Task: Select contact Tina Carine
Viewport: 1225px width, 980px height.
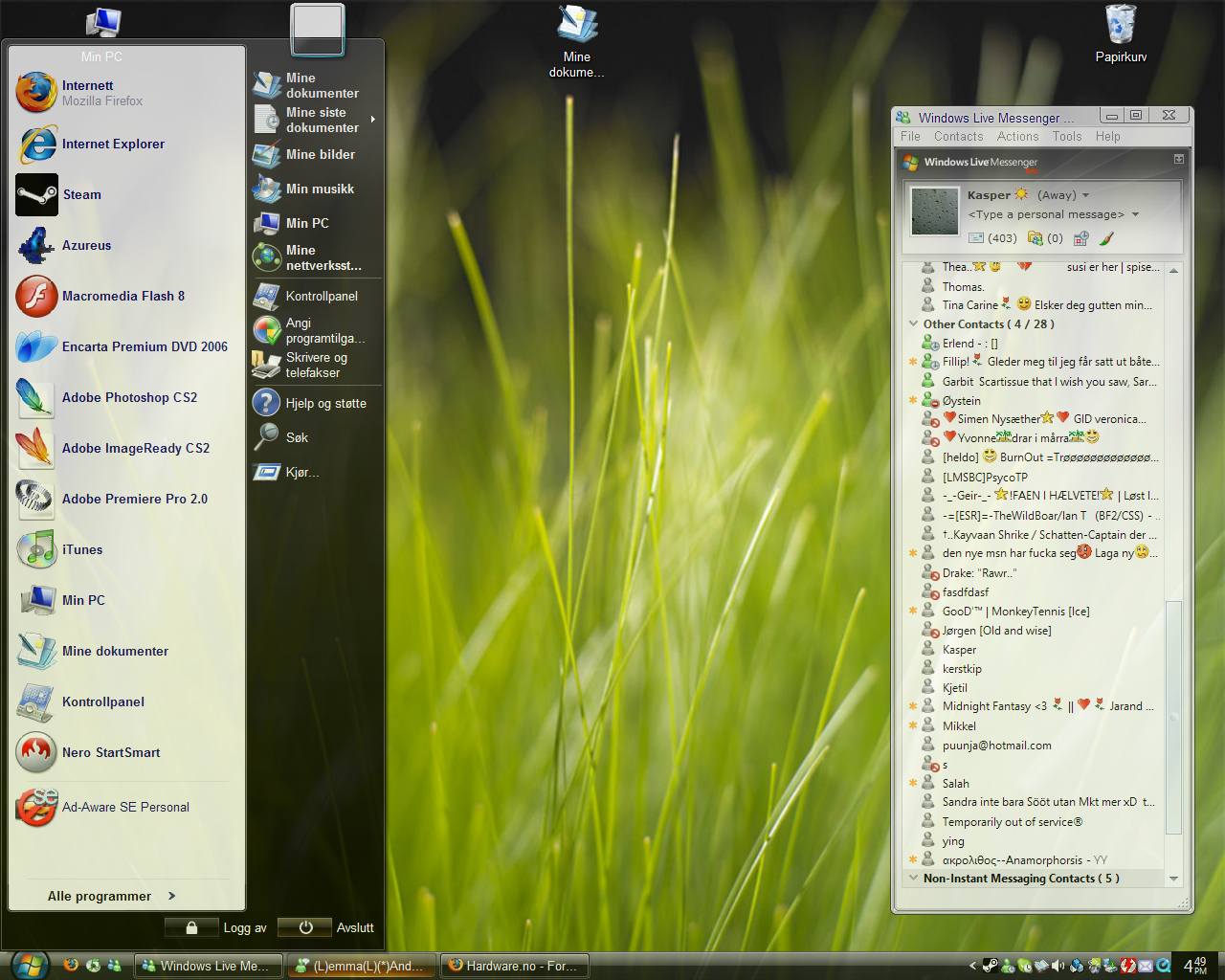Action: pos(1038,304)
